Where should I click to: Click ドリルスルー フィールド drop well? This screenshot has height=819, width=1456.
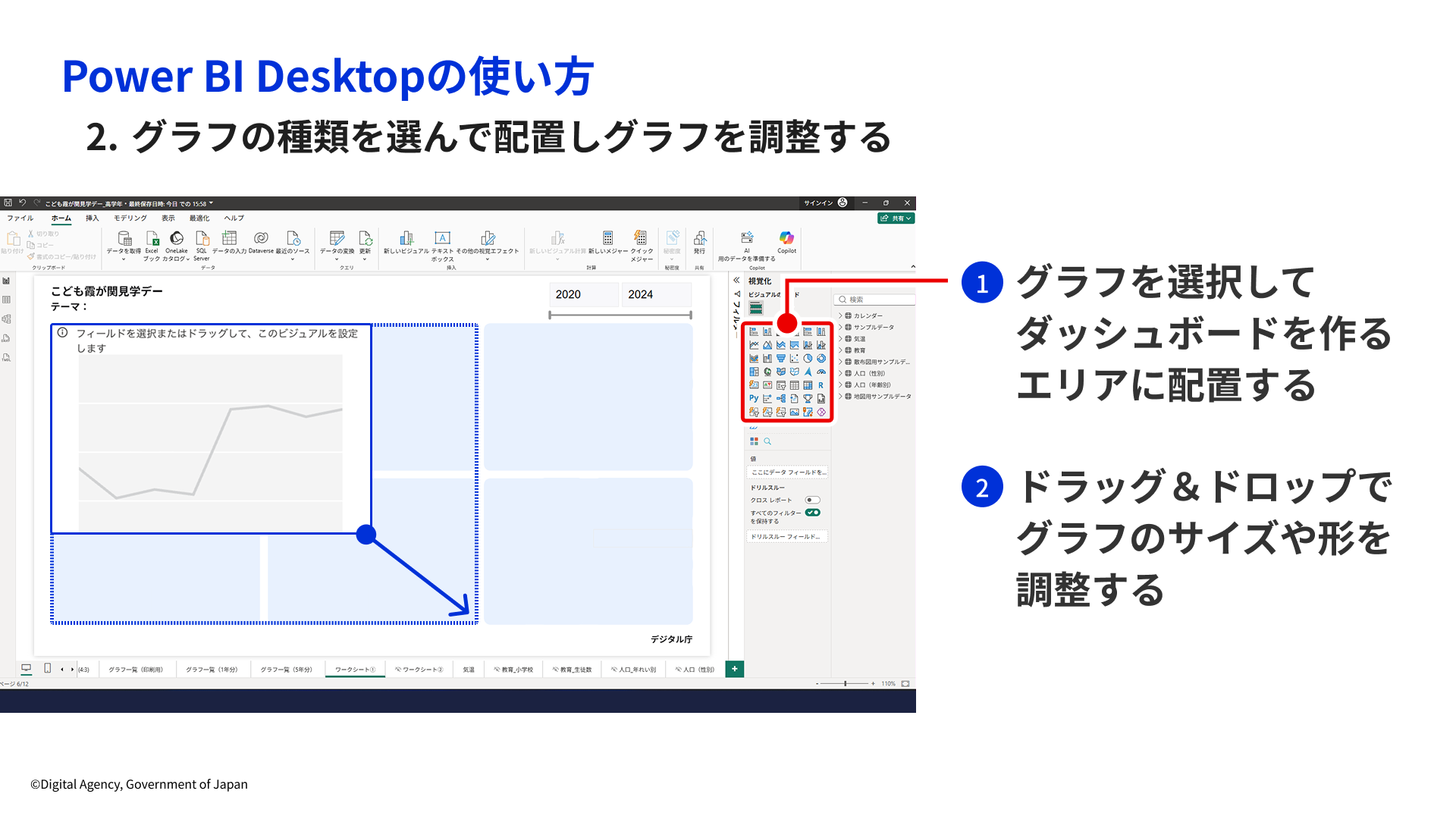[787, 537]
